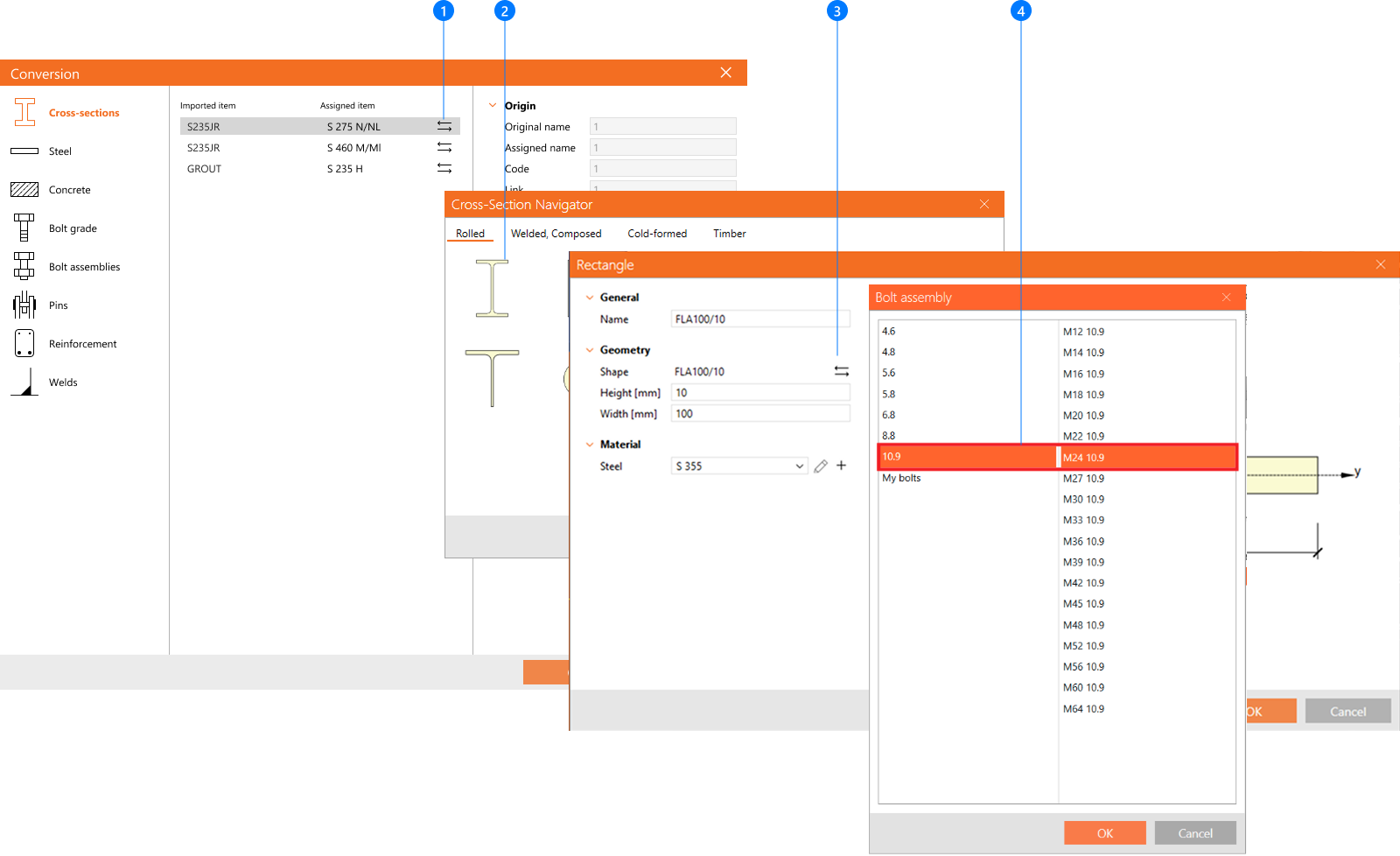Image resolution: width=1400 pixels, height=856 pixels.
Task: Collapse the Origin section chevron
Action: 493,106
